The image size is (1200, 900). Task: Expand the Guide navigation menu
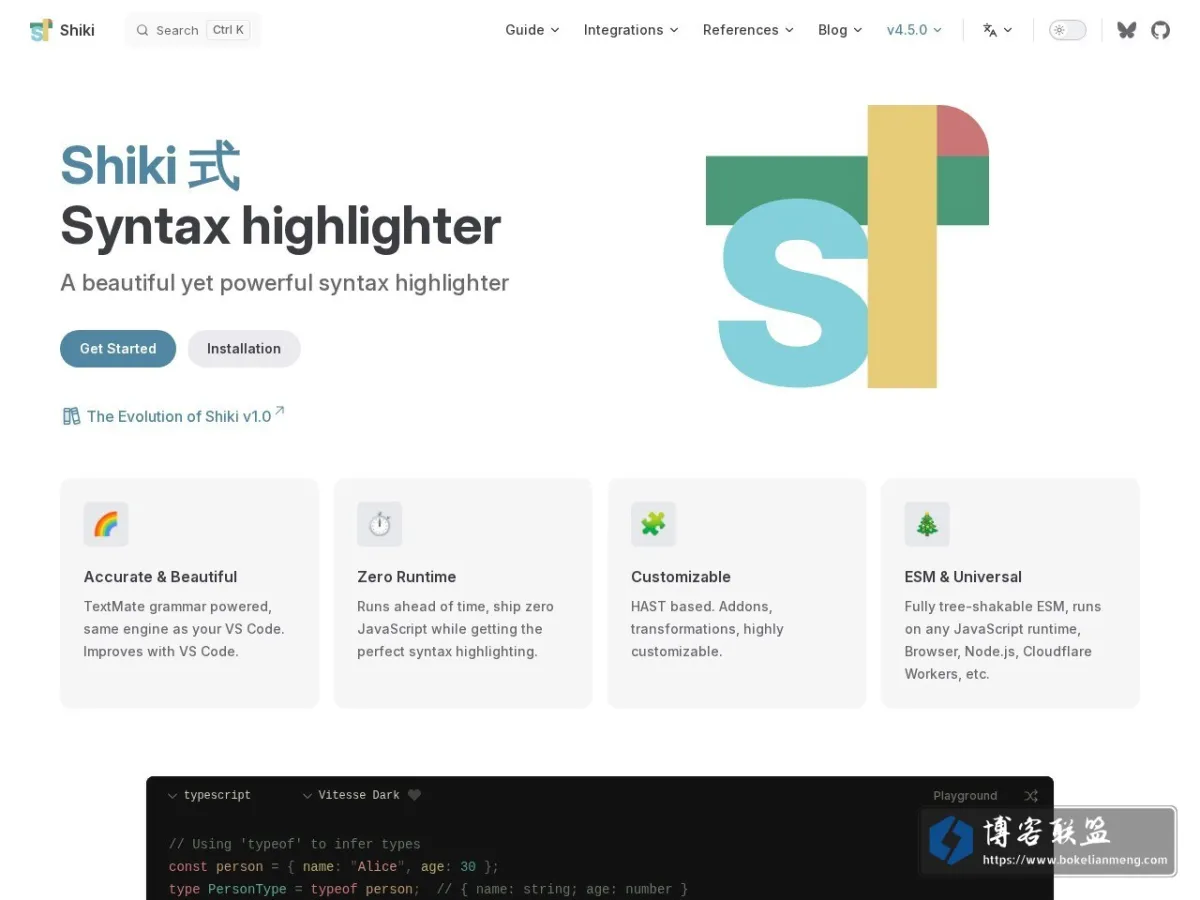pos(532,30)
